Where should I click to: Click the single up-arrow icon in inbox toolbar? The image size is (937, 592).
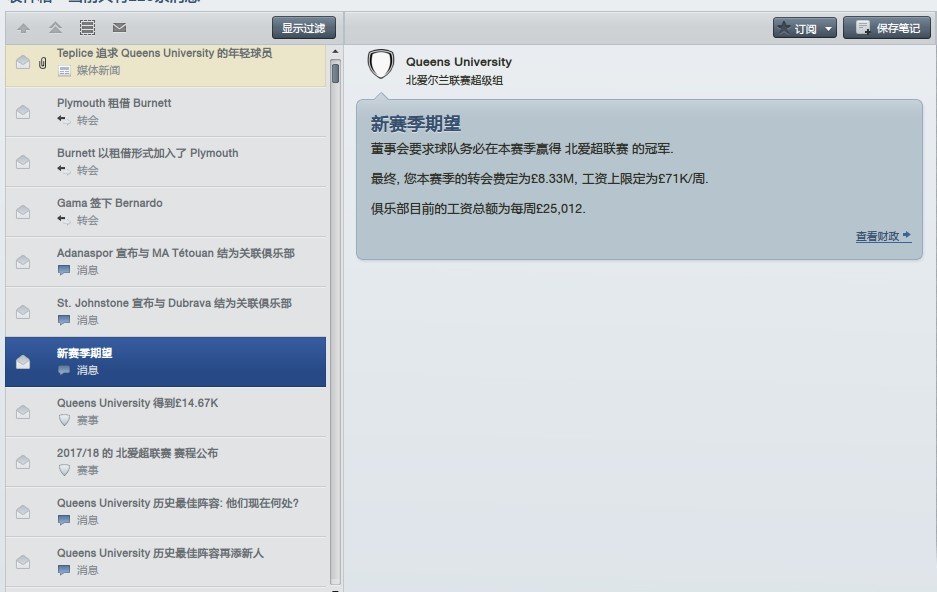tap(23, 28)
